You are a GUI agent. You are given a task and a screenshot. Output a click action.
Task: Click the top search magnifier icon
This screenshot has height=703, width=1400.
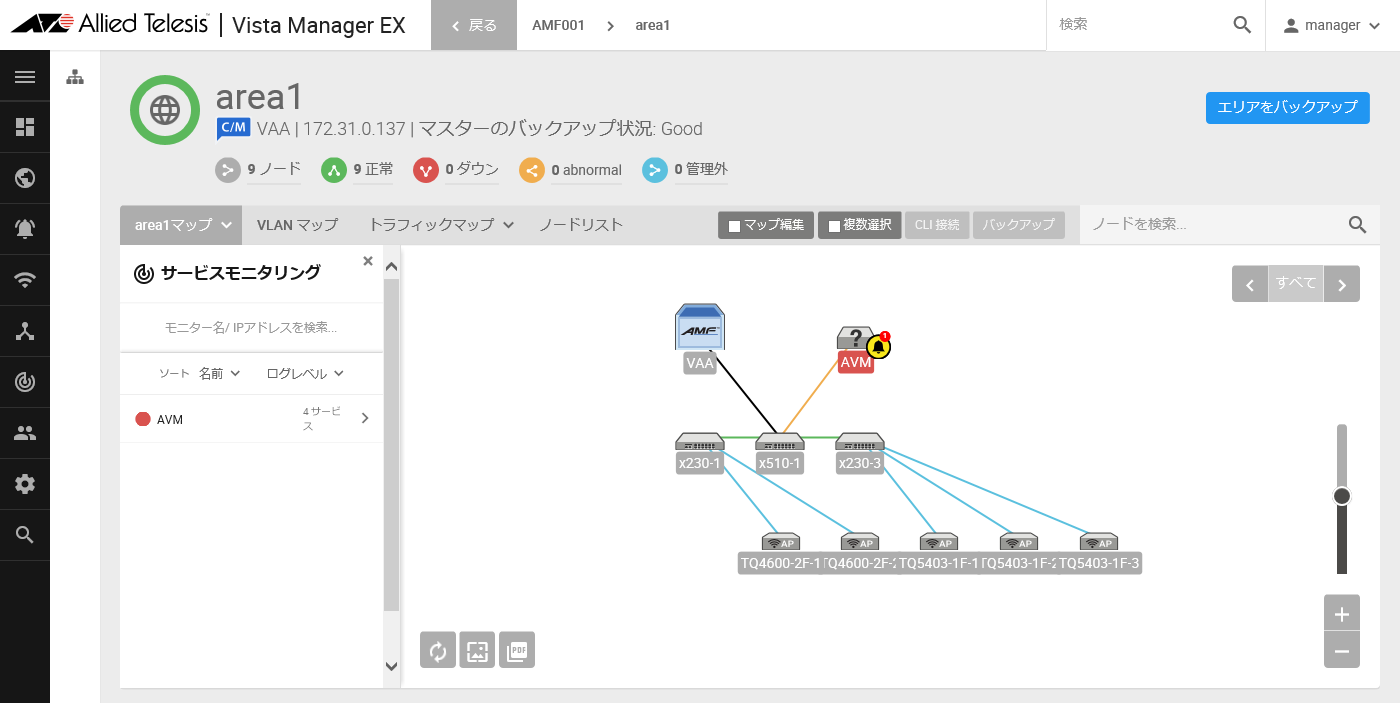[1242, 25]
